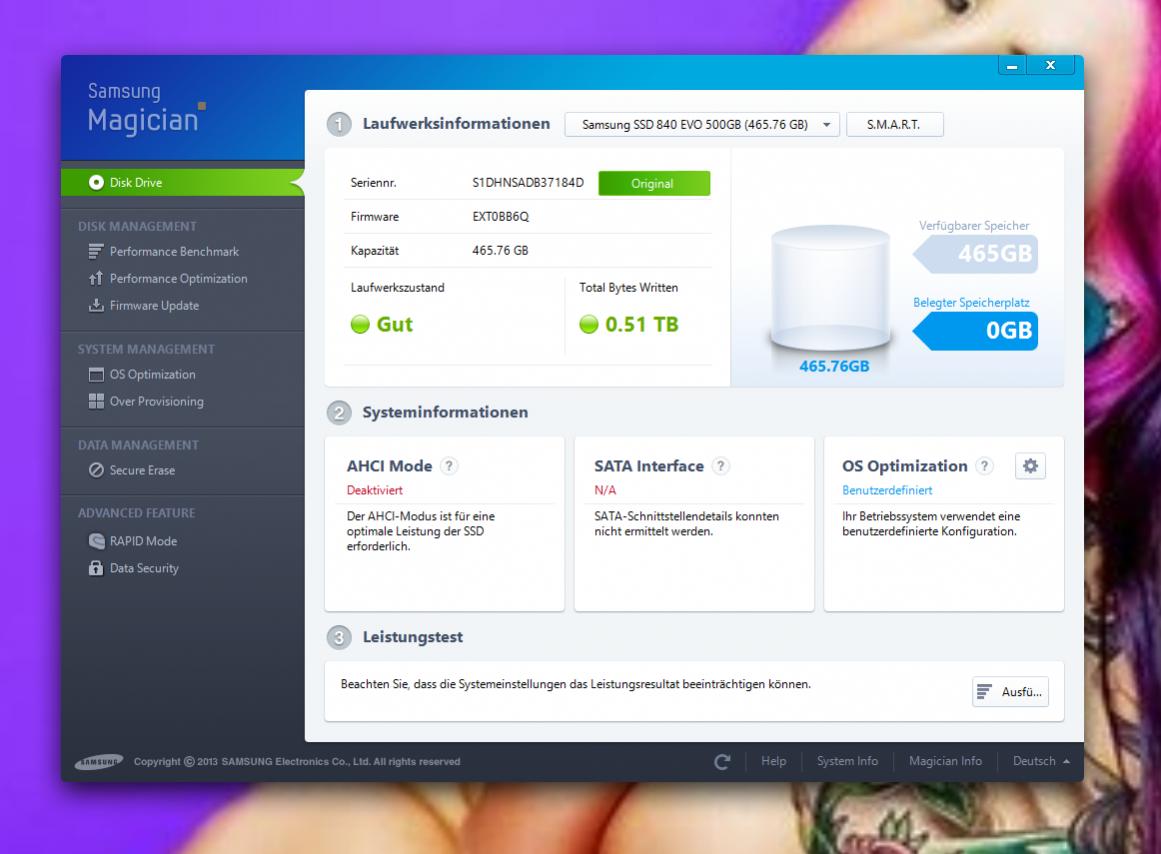This screenshot has width=1161, height=854.
Task: Click the Disk Drive radio icon
Action: click(x=96, y=182)
